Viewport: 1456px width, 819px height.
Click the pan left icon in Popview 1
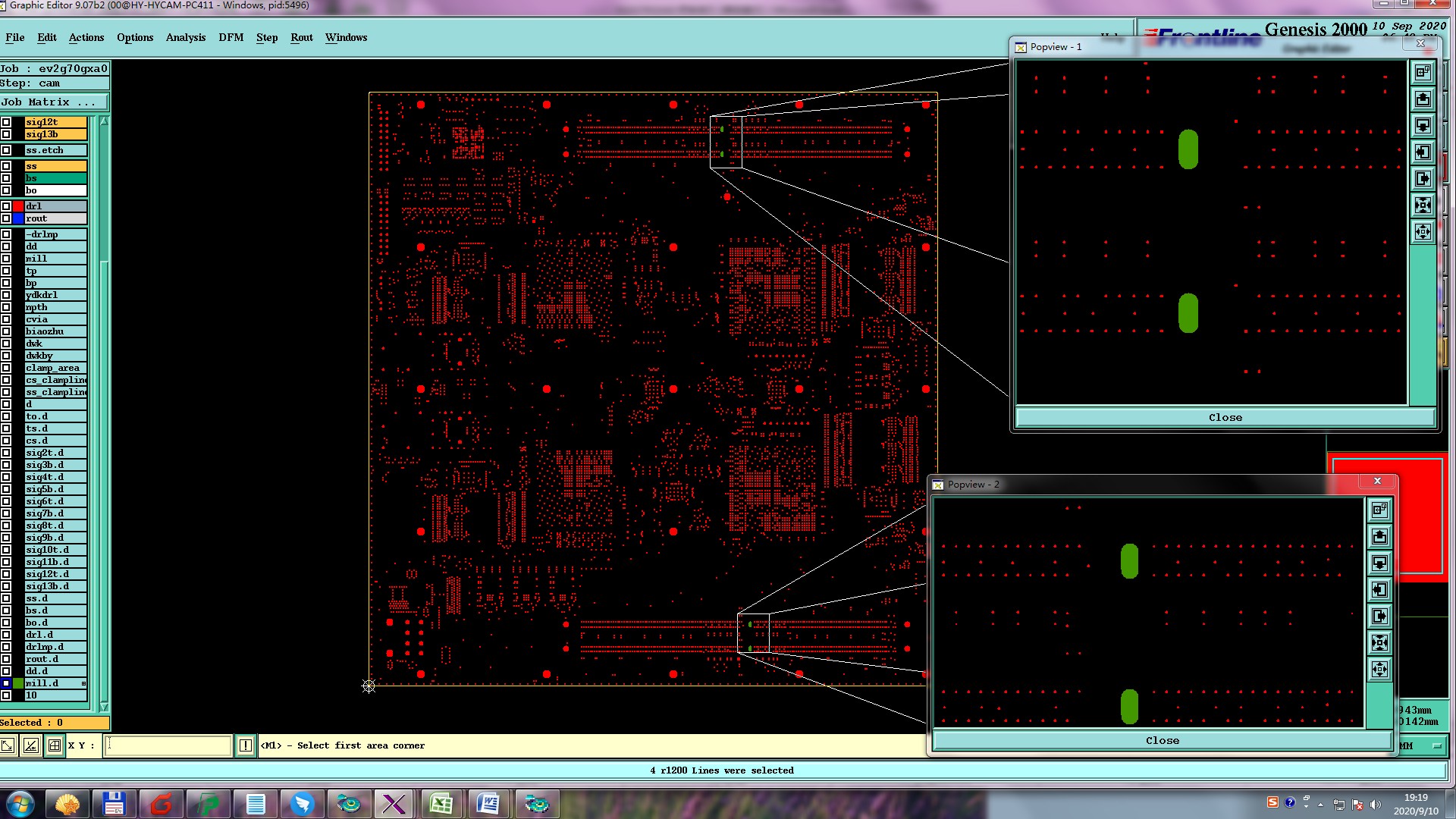click(1423, 152)
